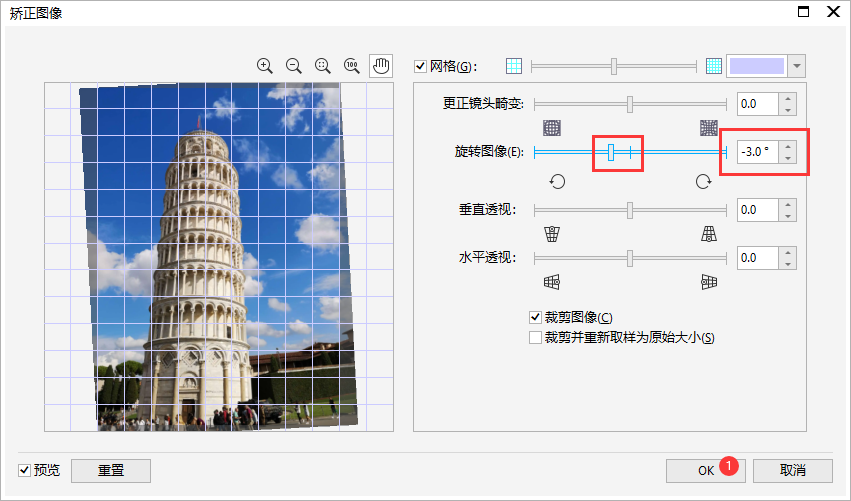The width and height of the screenshot is (851, 501).
Task: Decrease rotation angle with down stepper
Action: (x=788, y=157)
